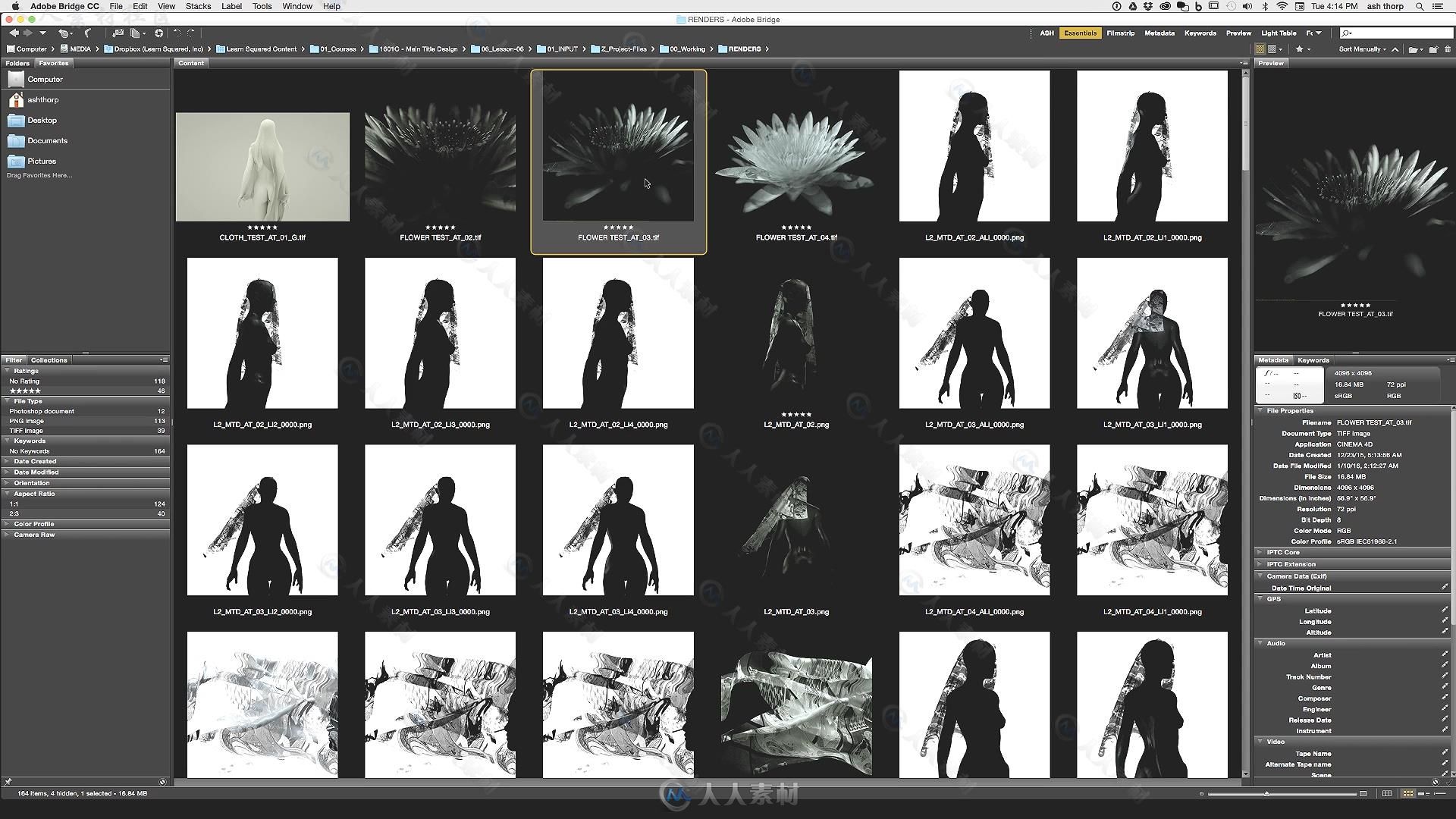Image resolution: width=1456 pixels, height=819 pixels.
Task: Toggle ascending sort order arrow
Action: coord(1395,49)
